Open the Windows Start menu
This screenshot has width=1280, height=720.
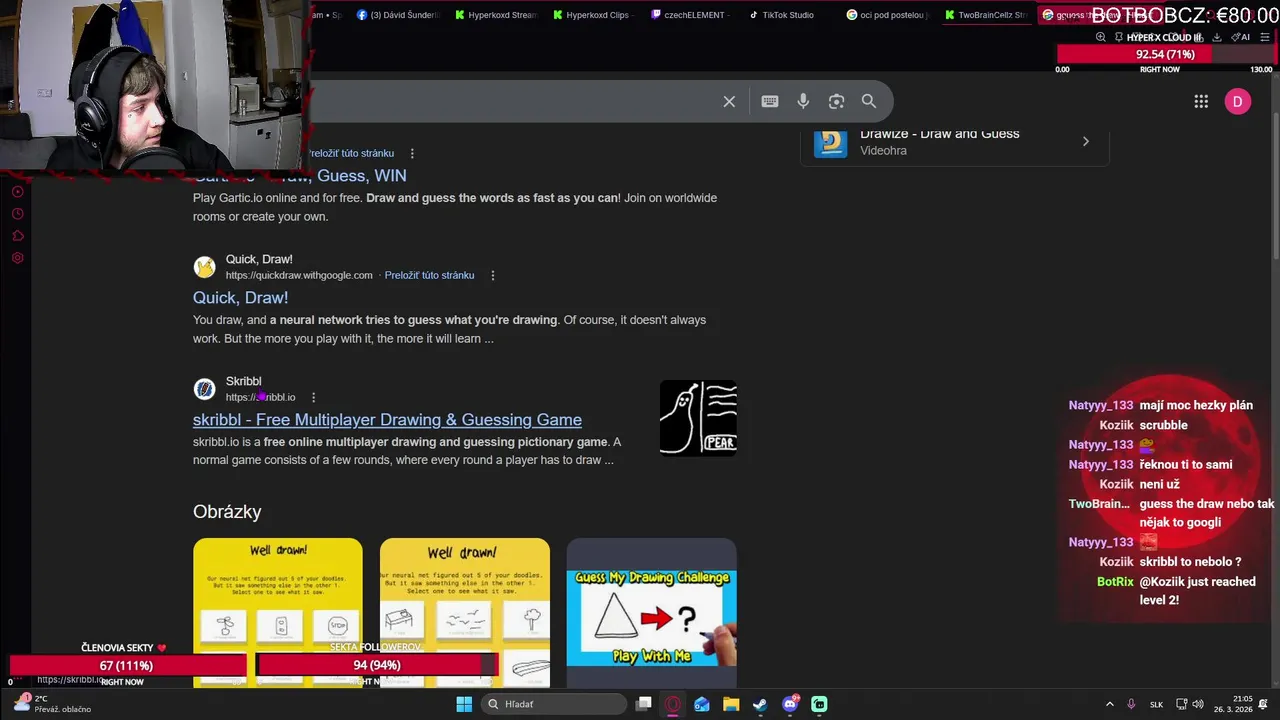[464, 704]
